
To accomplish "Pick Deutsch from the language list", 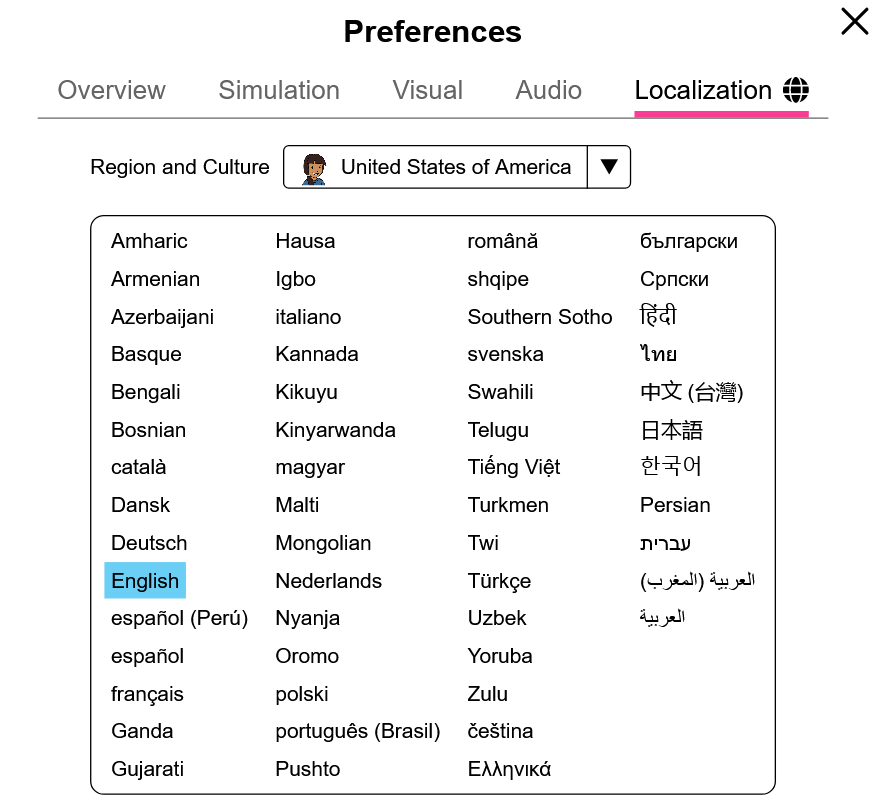I will pos(149,543).
